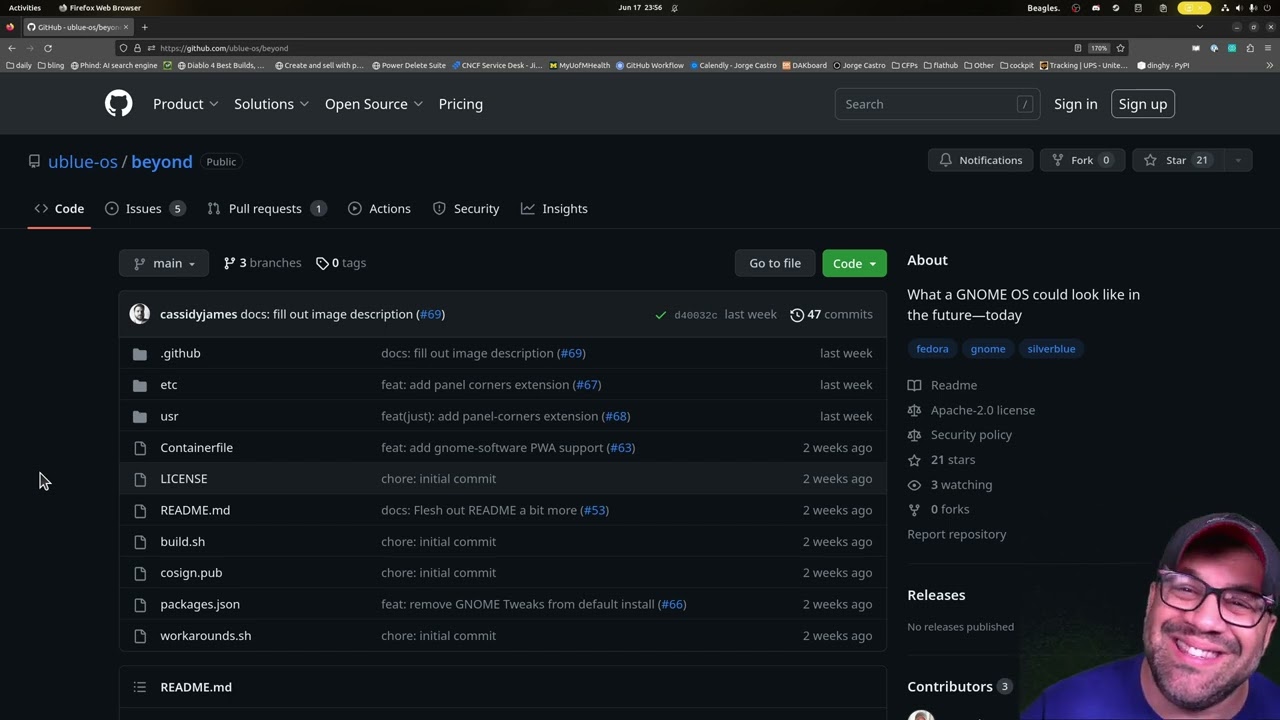Click the LICENSE file icon
The width and height of the screenshot is (1280, 720).
coord(140,479)
